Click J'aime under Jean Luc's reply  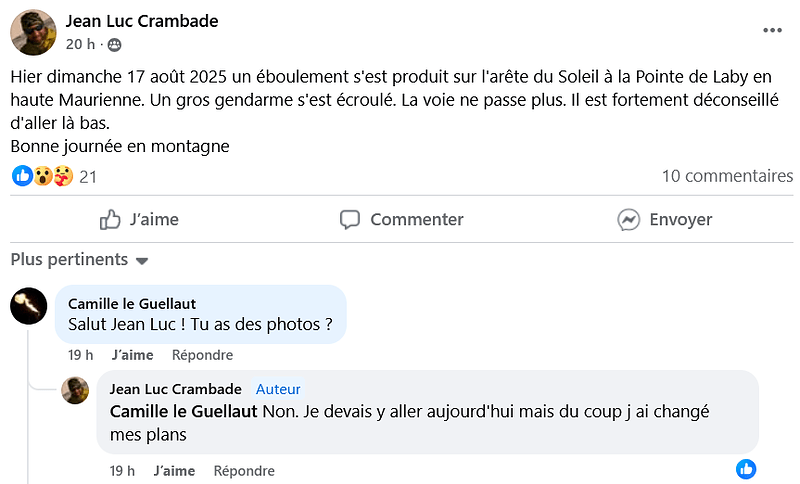coord(174,471)
